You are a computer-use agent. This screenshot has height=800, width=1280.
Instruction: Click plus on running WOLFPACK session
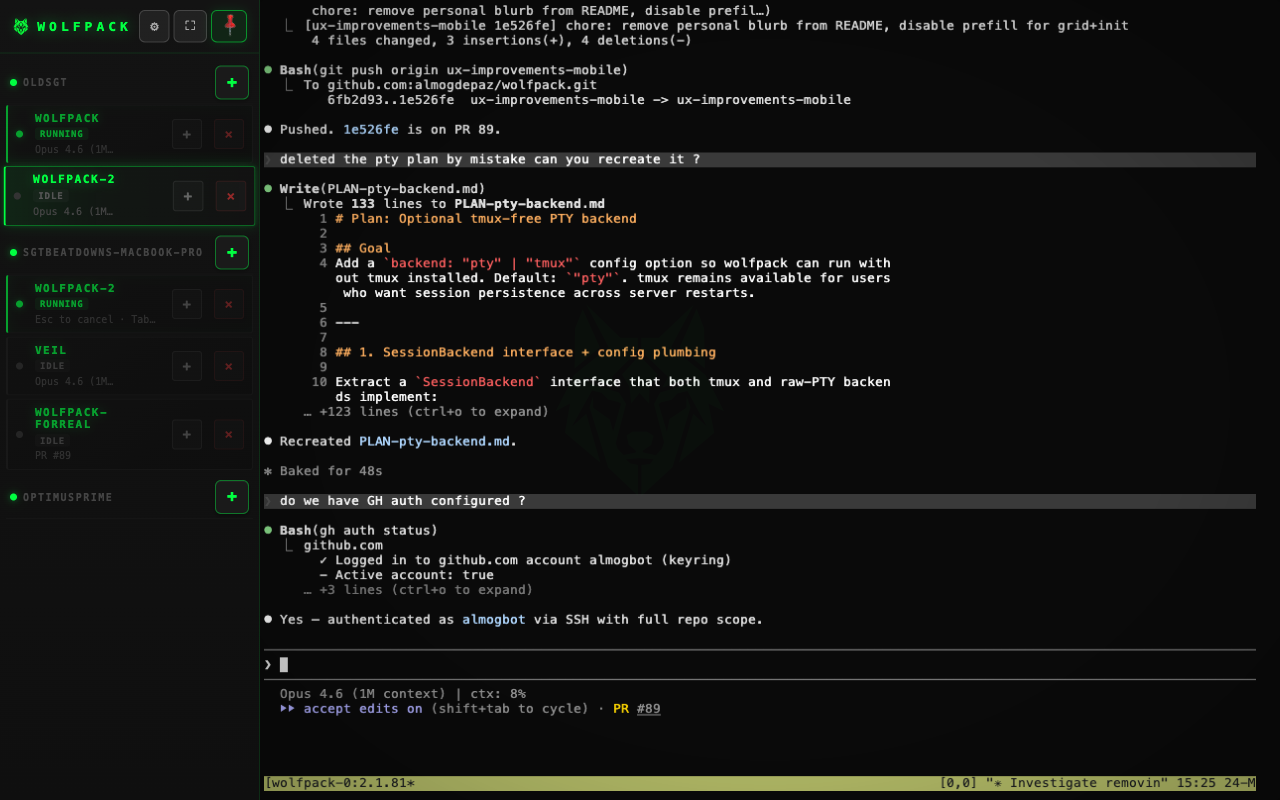[187, 134]
